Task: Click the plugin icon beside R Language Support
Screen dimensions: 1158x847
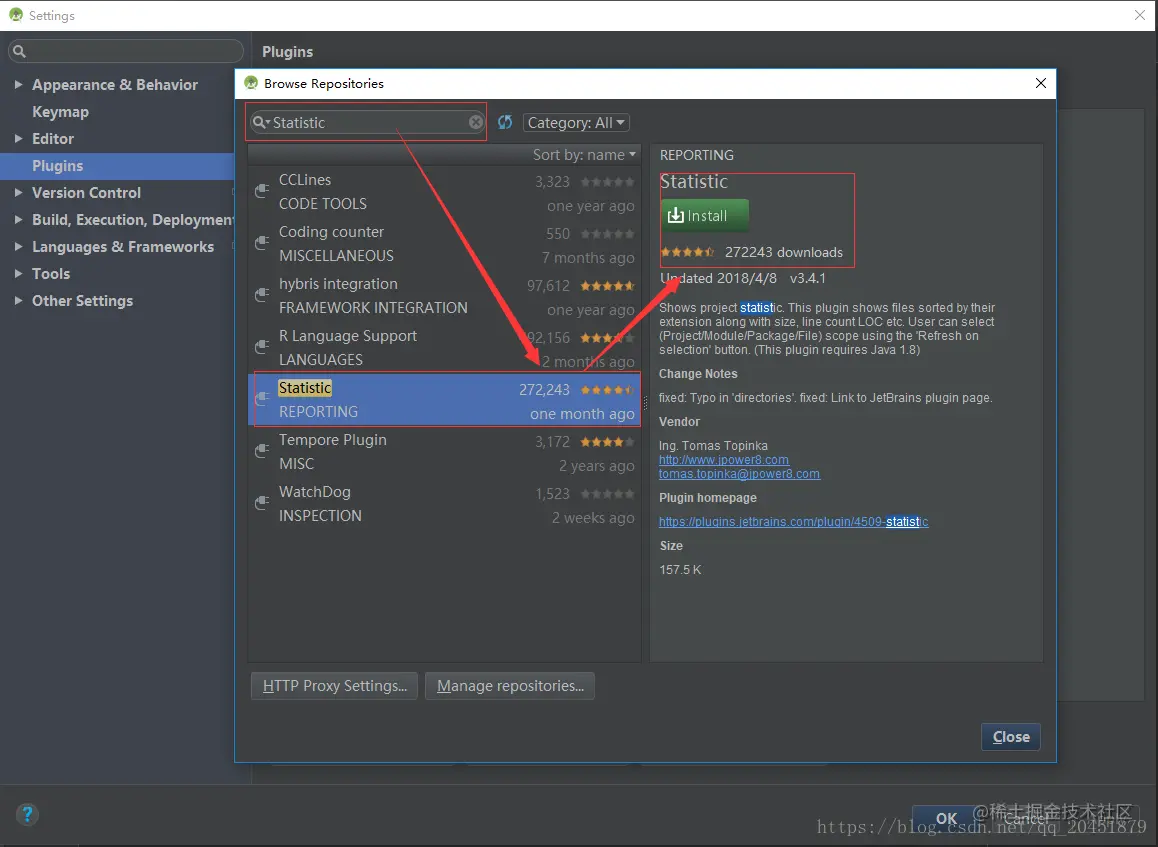Action: pyautogui.click(x=261, y=347)
